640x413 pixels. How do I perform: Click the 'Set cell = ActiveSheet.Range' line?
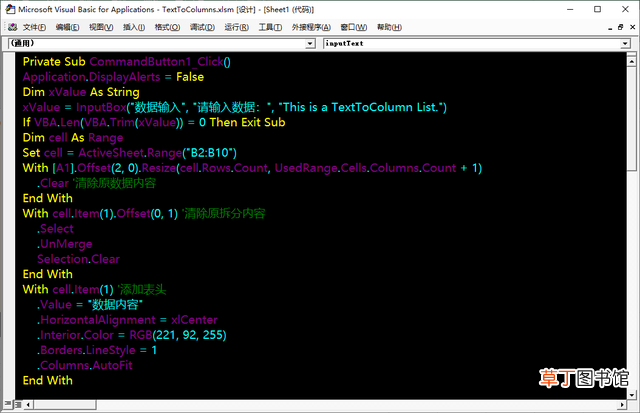click(x=129, y=153)
